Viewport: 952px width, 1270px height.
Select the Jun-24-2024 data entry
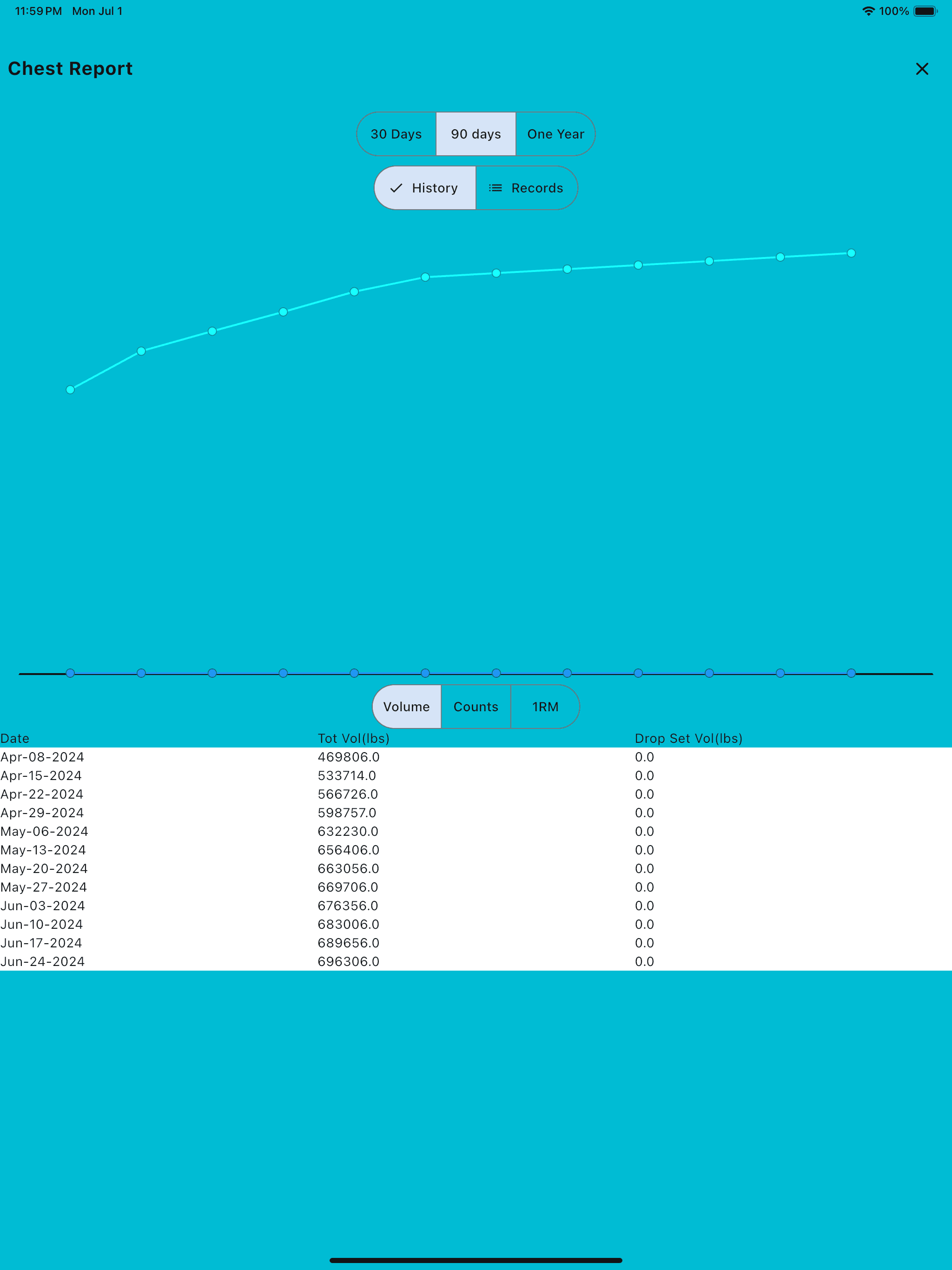coord(476,961)
